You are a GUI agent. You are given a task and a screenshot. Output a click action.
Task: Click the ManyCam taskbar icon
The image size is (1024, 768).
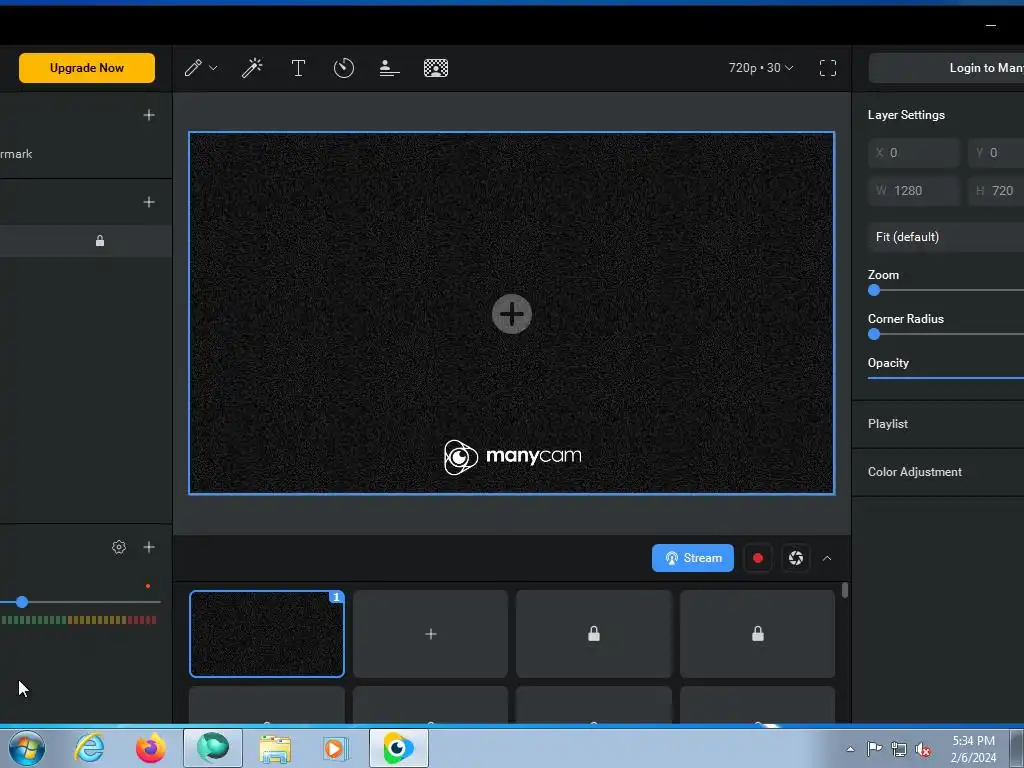(x=398, y=748)
